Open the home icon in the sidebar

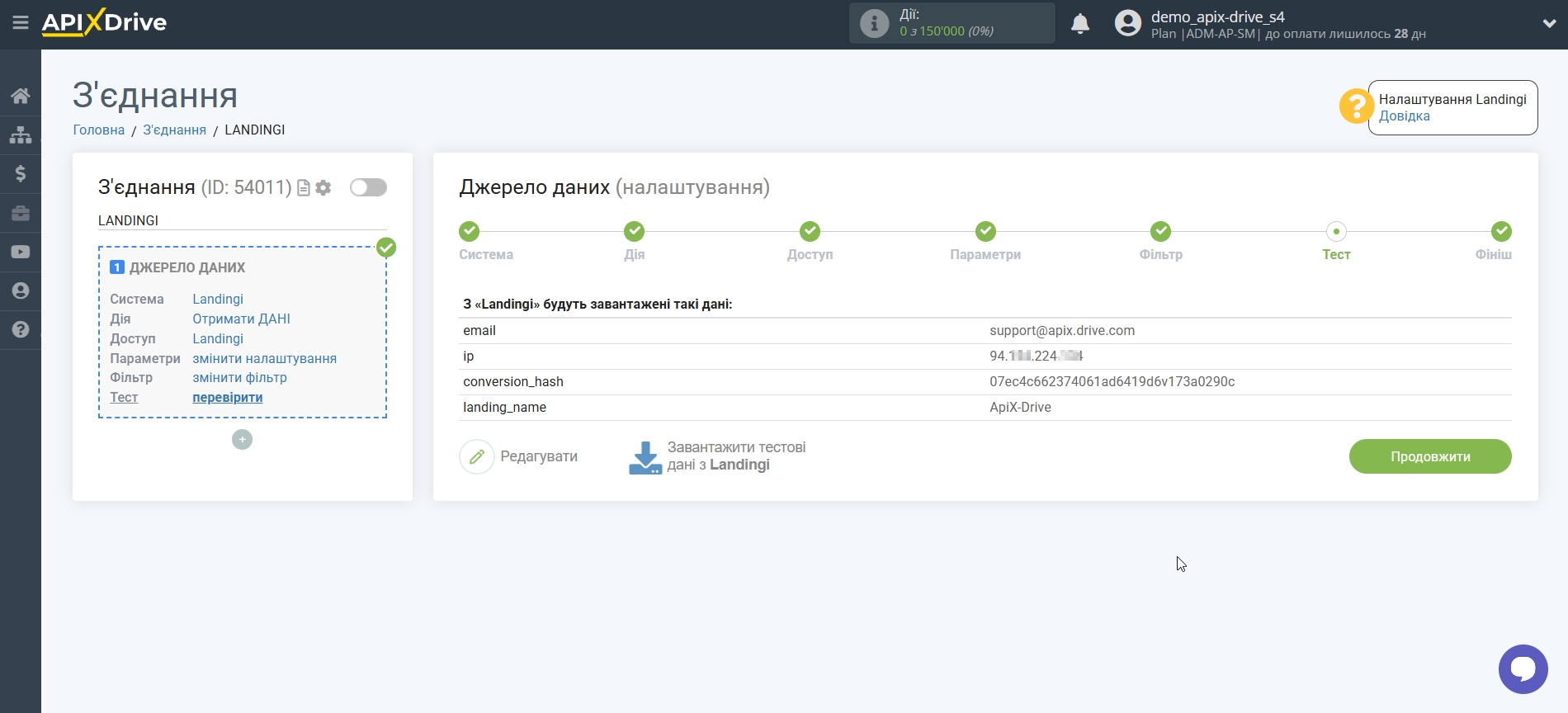click(21, 96)
